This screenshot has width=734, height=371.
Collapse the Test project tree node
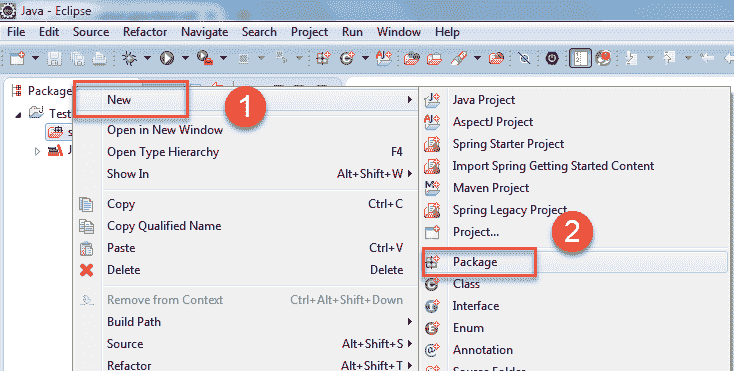click(x=18, y=114)
